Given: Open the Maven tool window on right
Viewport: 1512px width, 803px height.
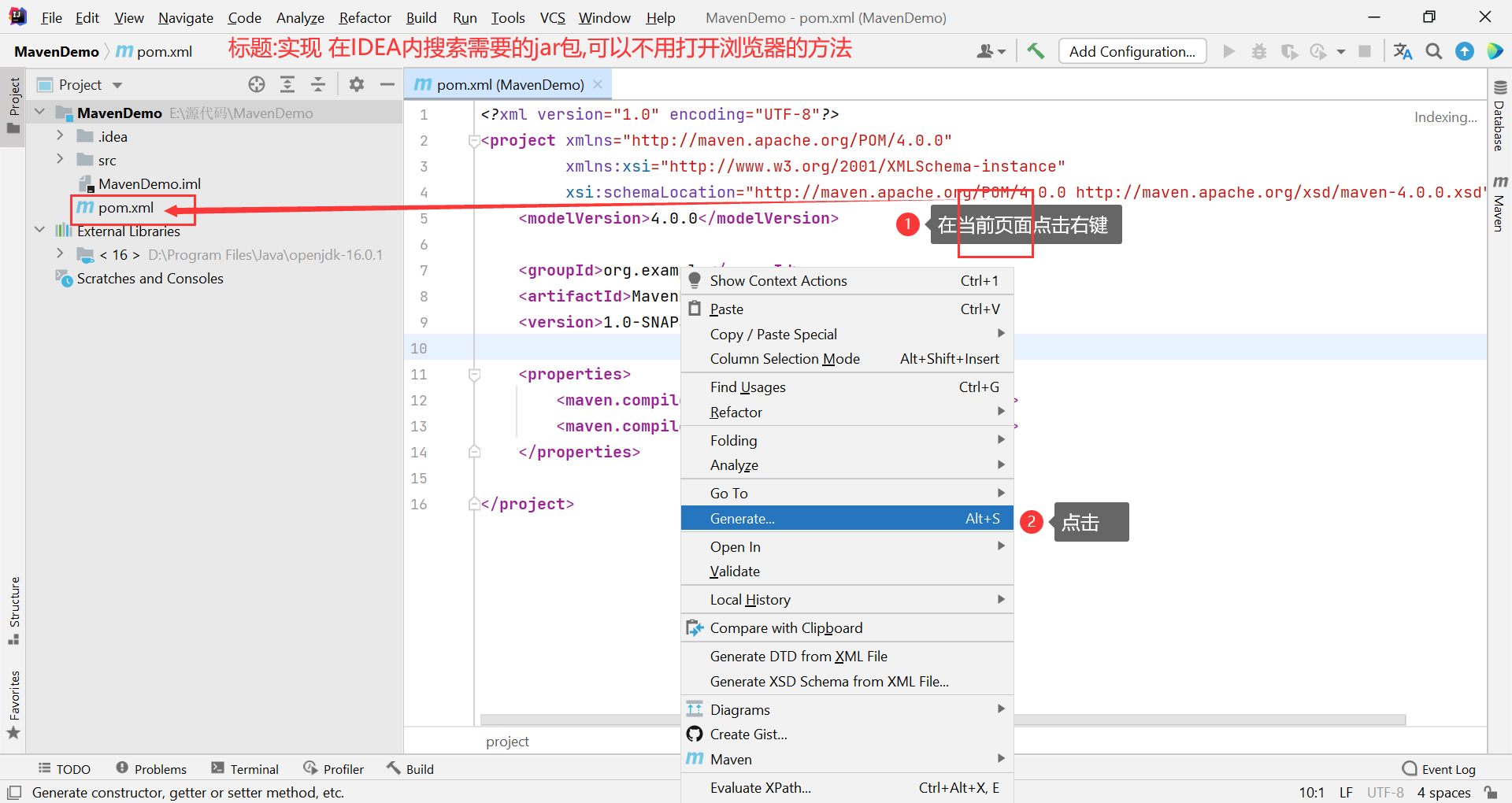Looking at the screenshot, I should (1499, 203).
